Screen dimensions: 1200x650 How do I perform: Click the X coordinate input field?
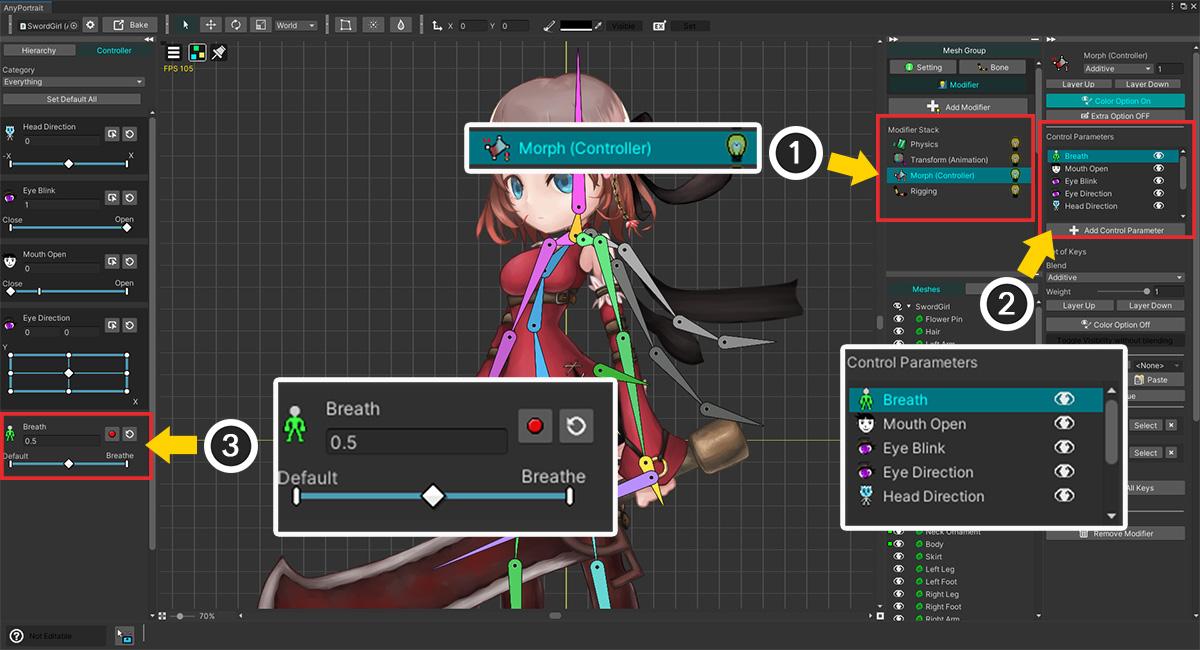473,25
